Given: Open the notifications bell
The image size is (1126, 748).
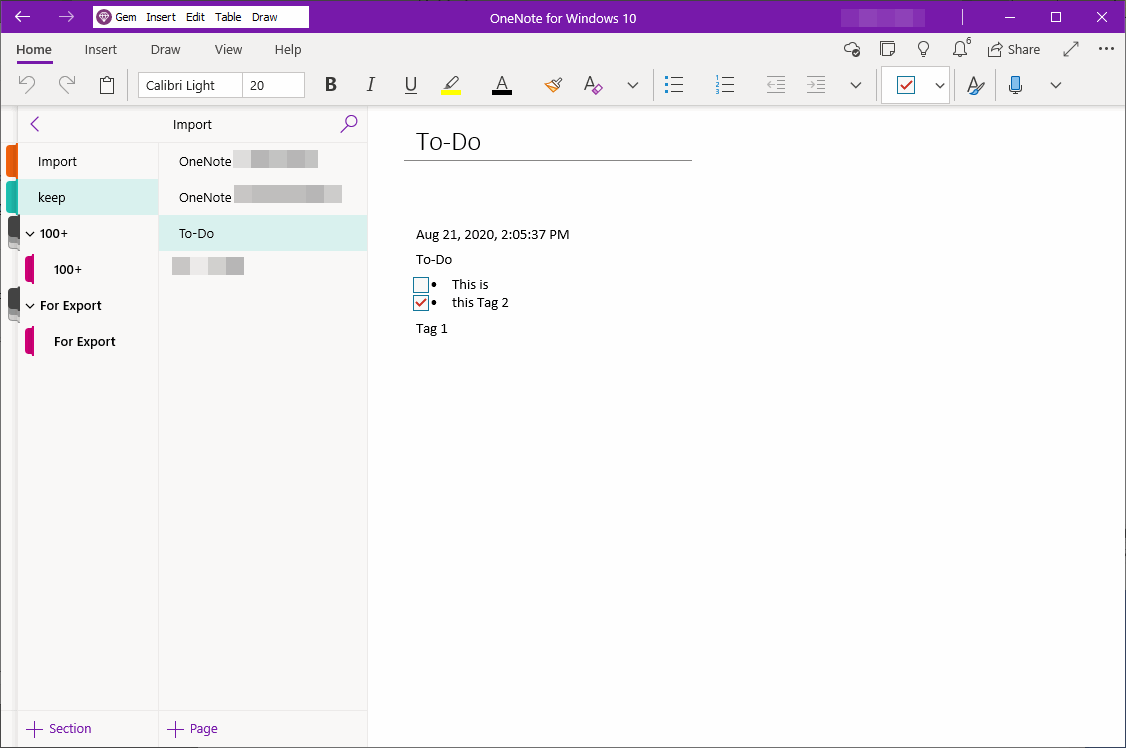Looking at the screenshot, I should point(960,49).
